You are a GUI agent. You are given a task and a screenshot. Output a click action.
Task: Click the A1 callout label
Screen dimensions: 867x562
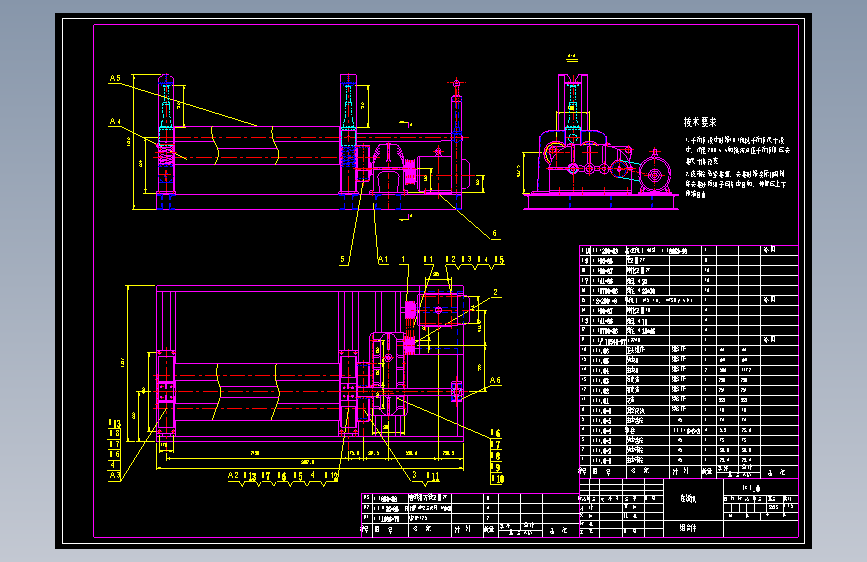[x=383, y=259]
